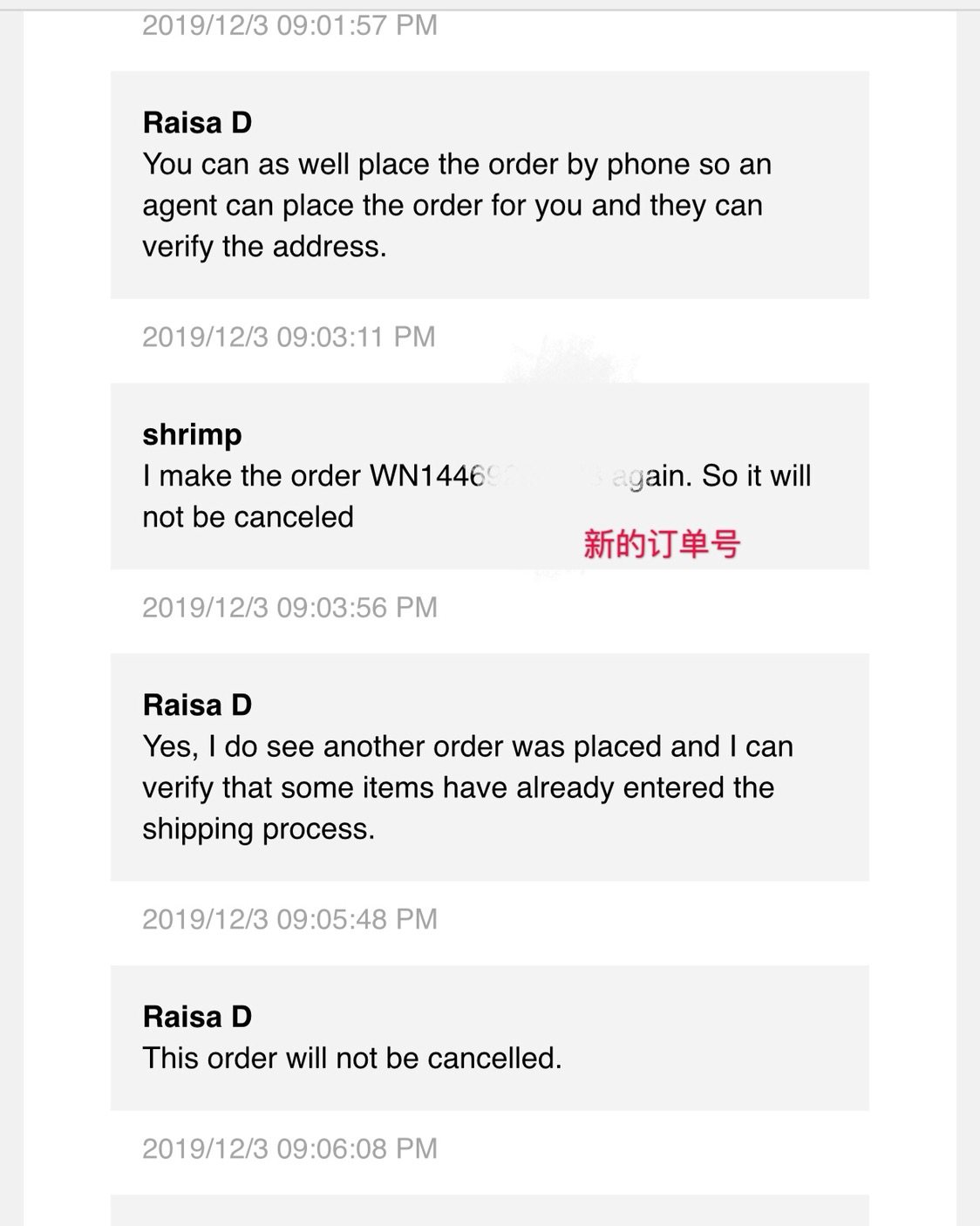This screenshot has width=980, height=1226.
Task: Click the 09:06:08 PM timestamp
Action: tap(289, 1148)
